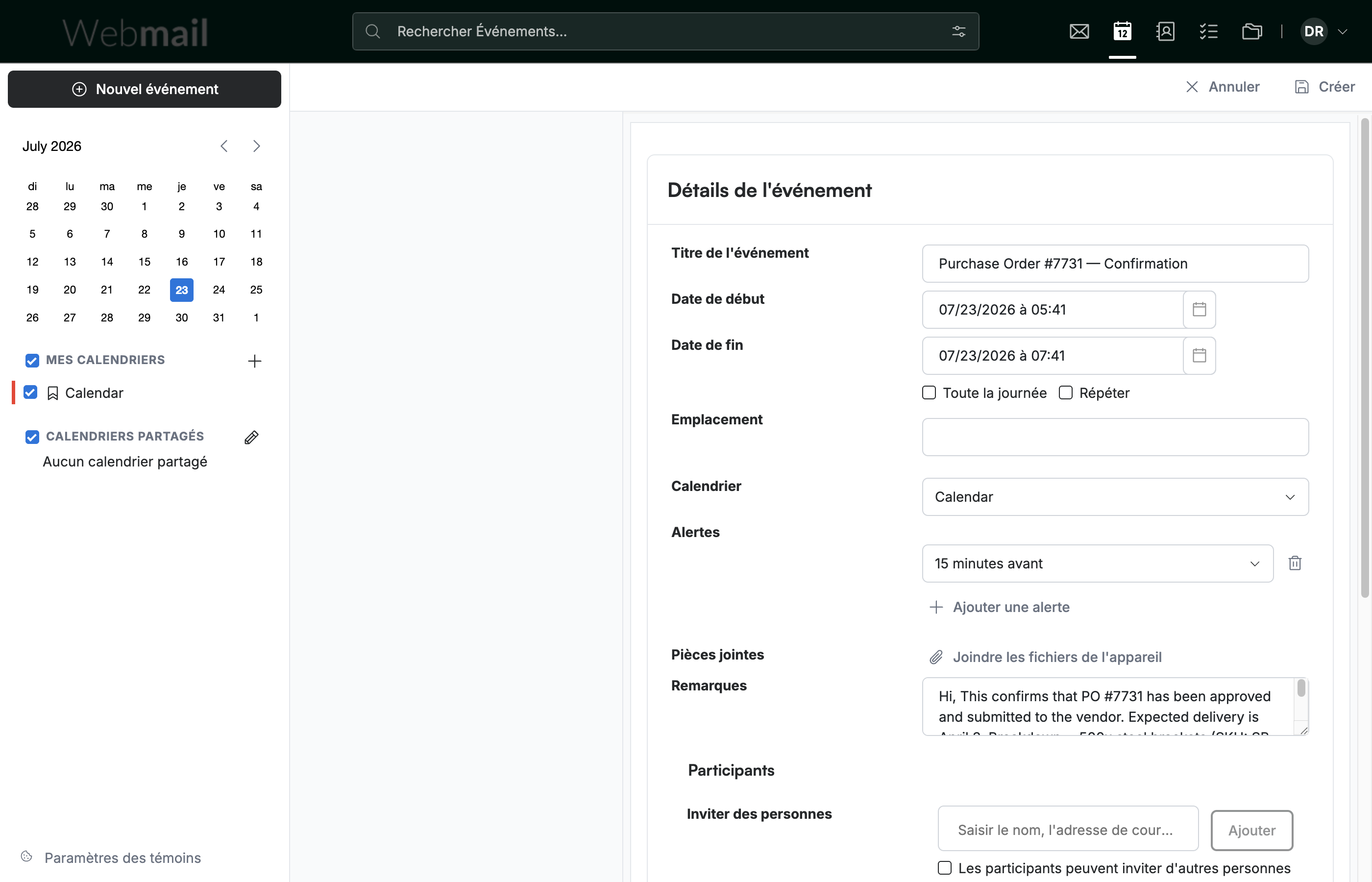Open the Calendrier dropdown
This screenshot has width=1372, height=882.
1115,497
